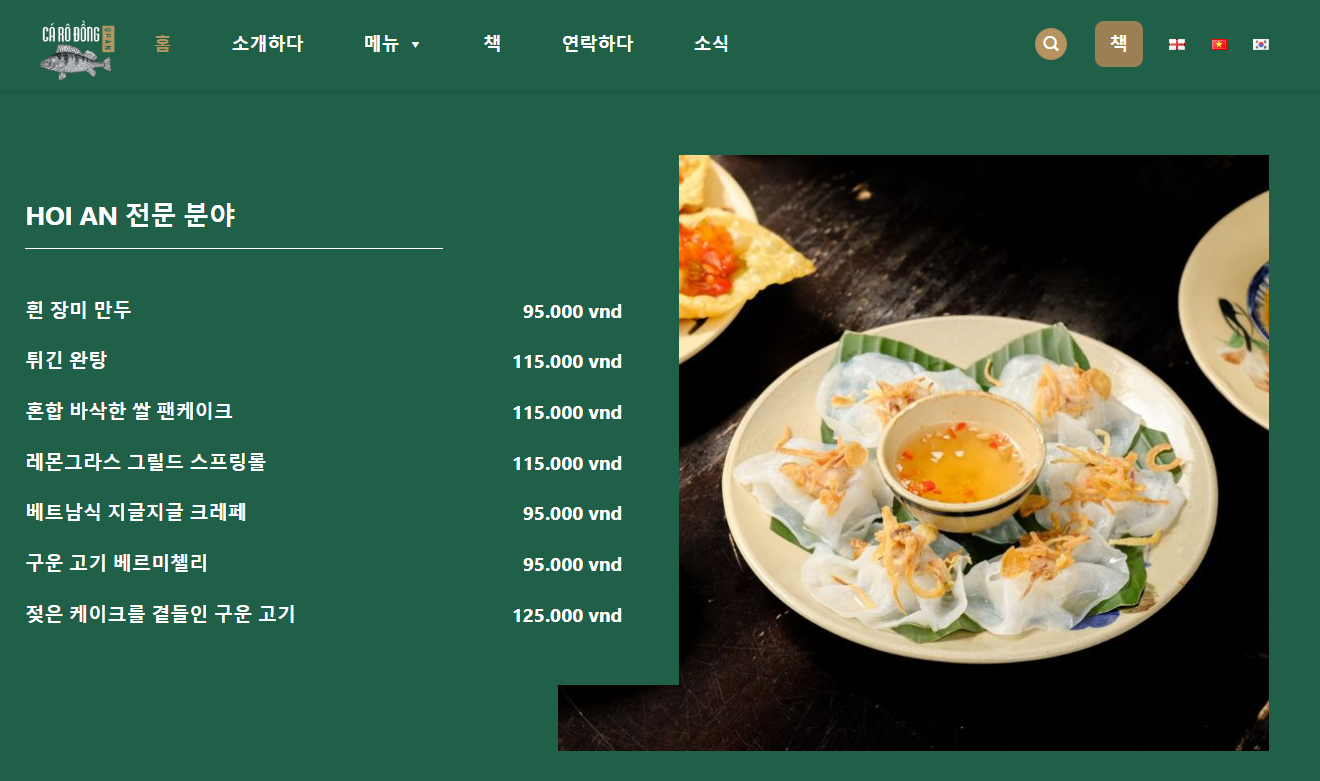The height and width of the screenshot is (781, 1320).
Task: Open the search magnifier icon
Action: 1050,44
